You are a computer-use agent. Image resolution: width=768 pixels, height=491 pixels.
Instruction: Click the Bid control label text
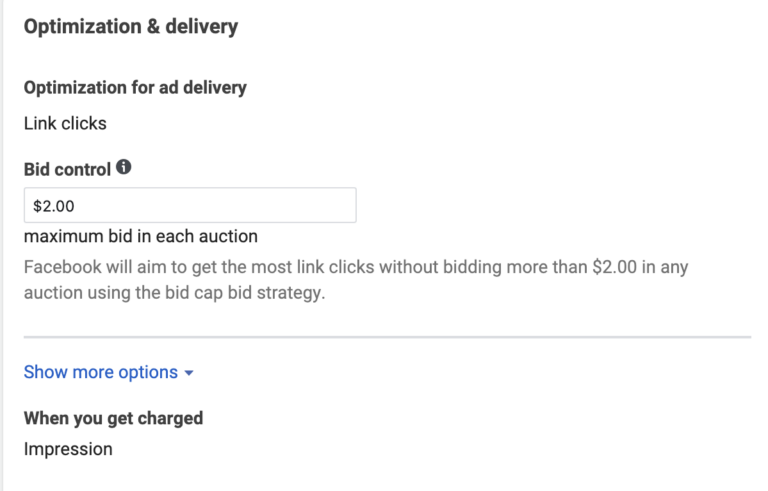(x=67, y=170)
